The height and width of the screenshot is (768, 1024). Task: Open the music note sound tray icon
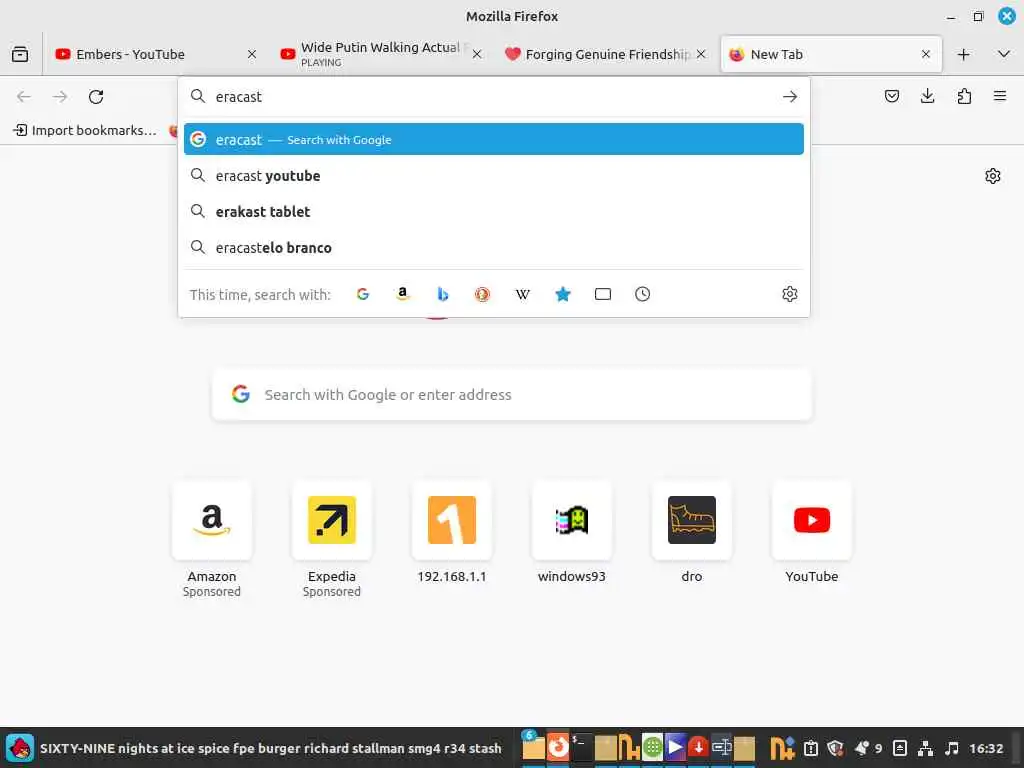pos(952,748)
